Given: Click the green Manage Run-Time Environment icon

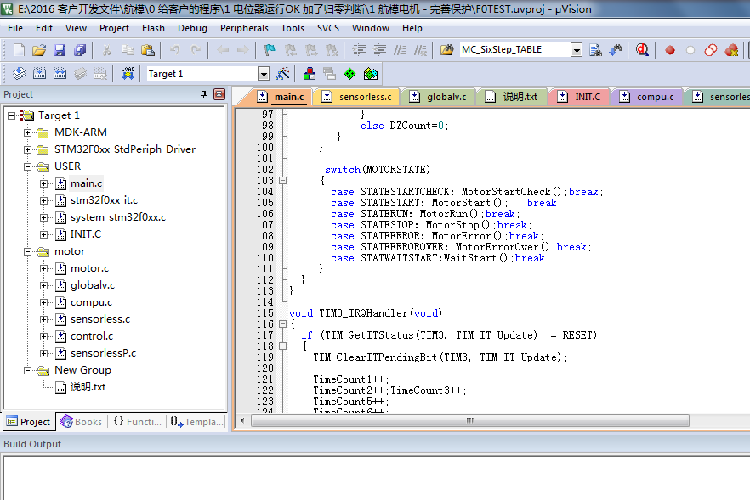Looking at the screenshot, I should coord(350,74).
